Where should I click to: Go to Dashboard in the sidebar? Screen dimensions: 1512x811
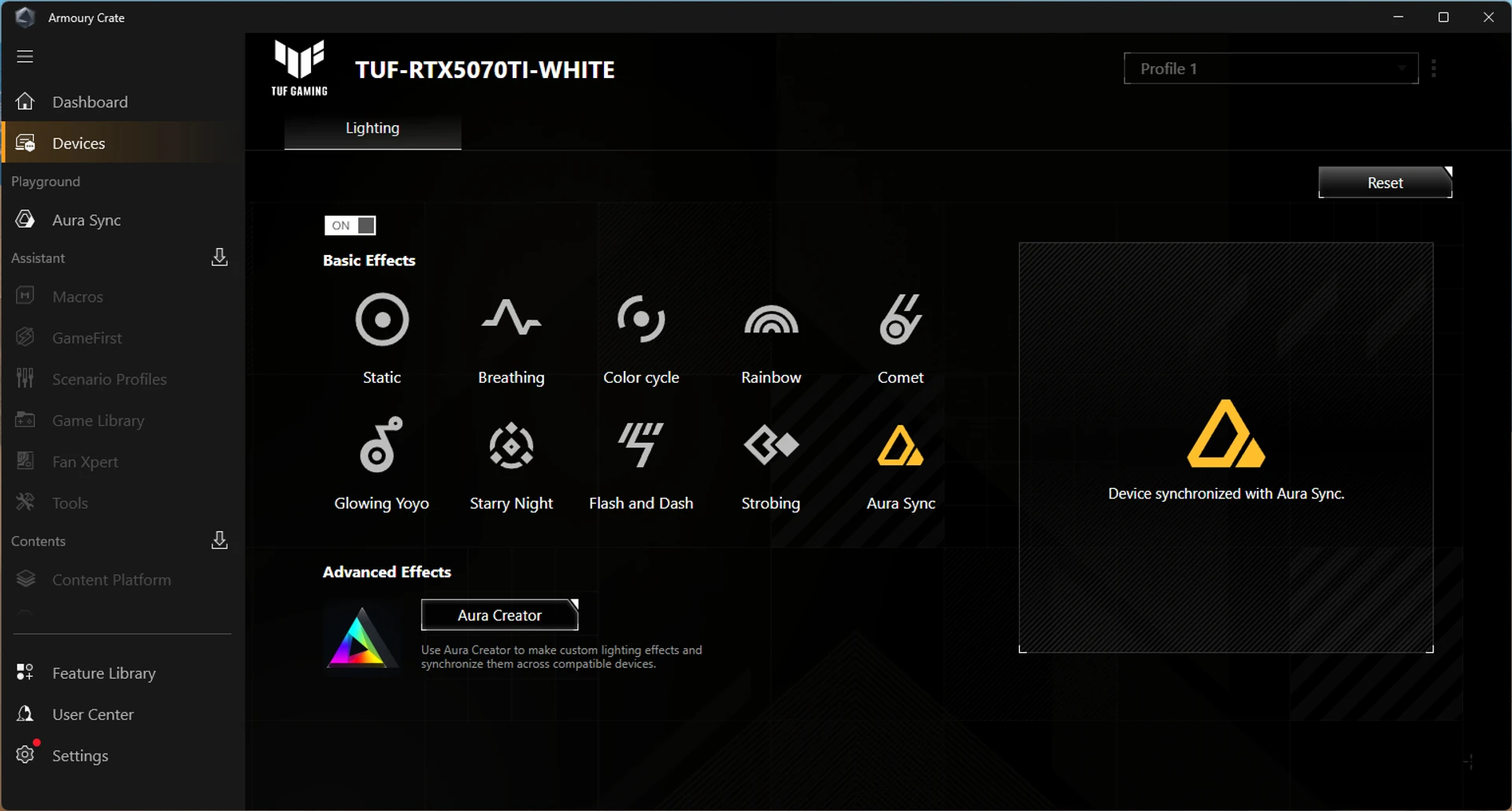coord(123,102)
